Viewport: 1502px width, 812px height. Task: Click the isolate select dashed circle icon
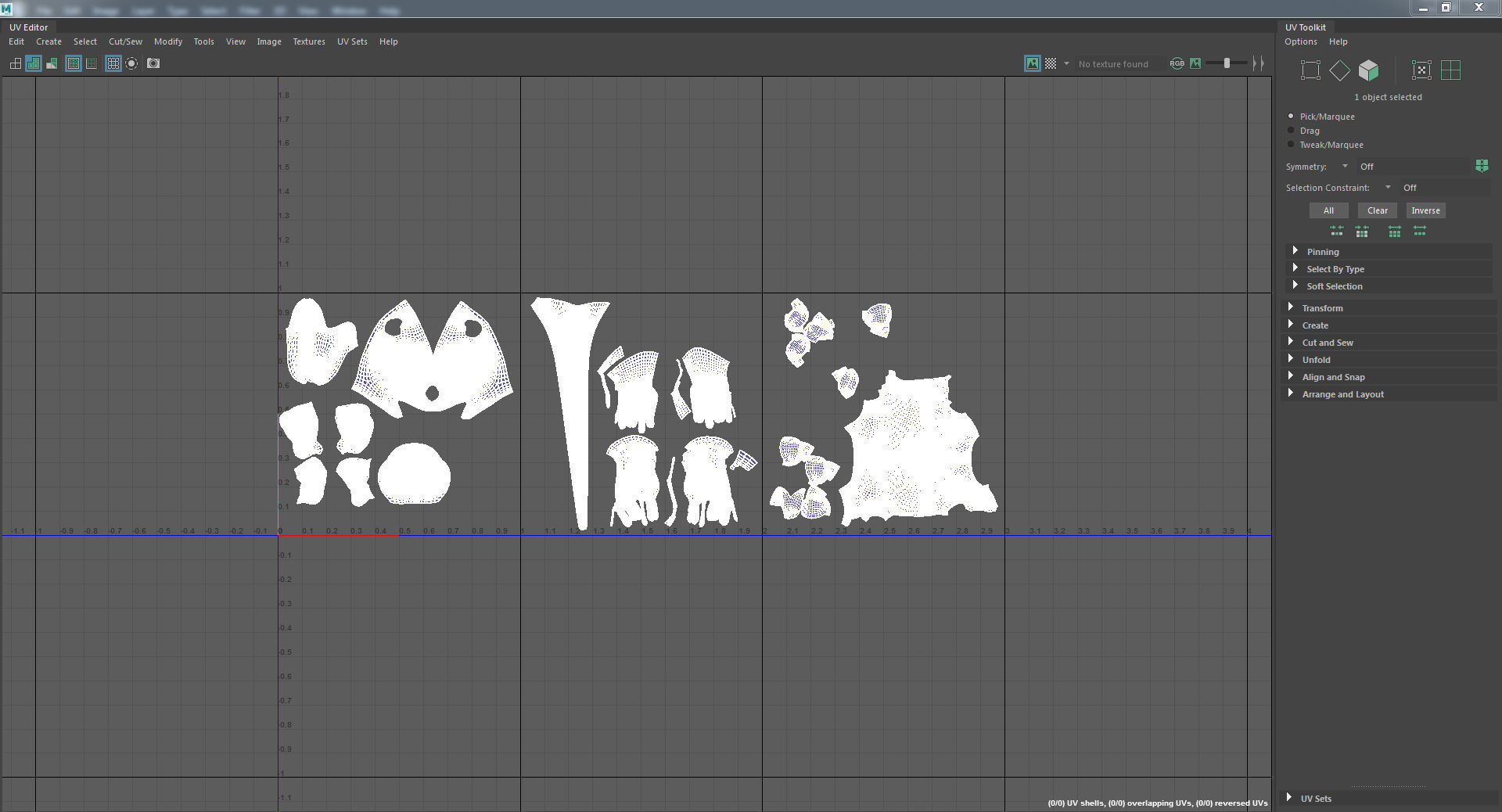(x=131, y=63)
